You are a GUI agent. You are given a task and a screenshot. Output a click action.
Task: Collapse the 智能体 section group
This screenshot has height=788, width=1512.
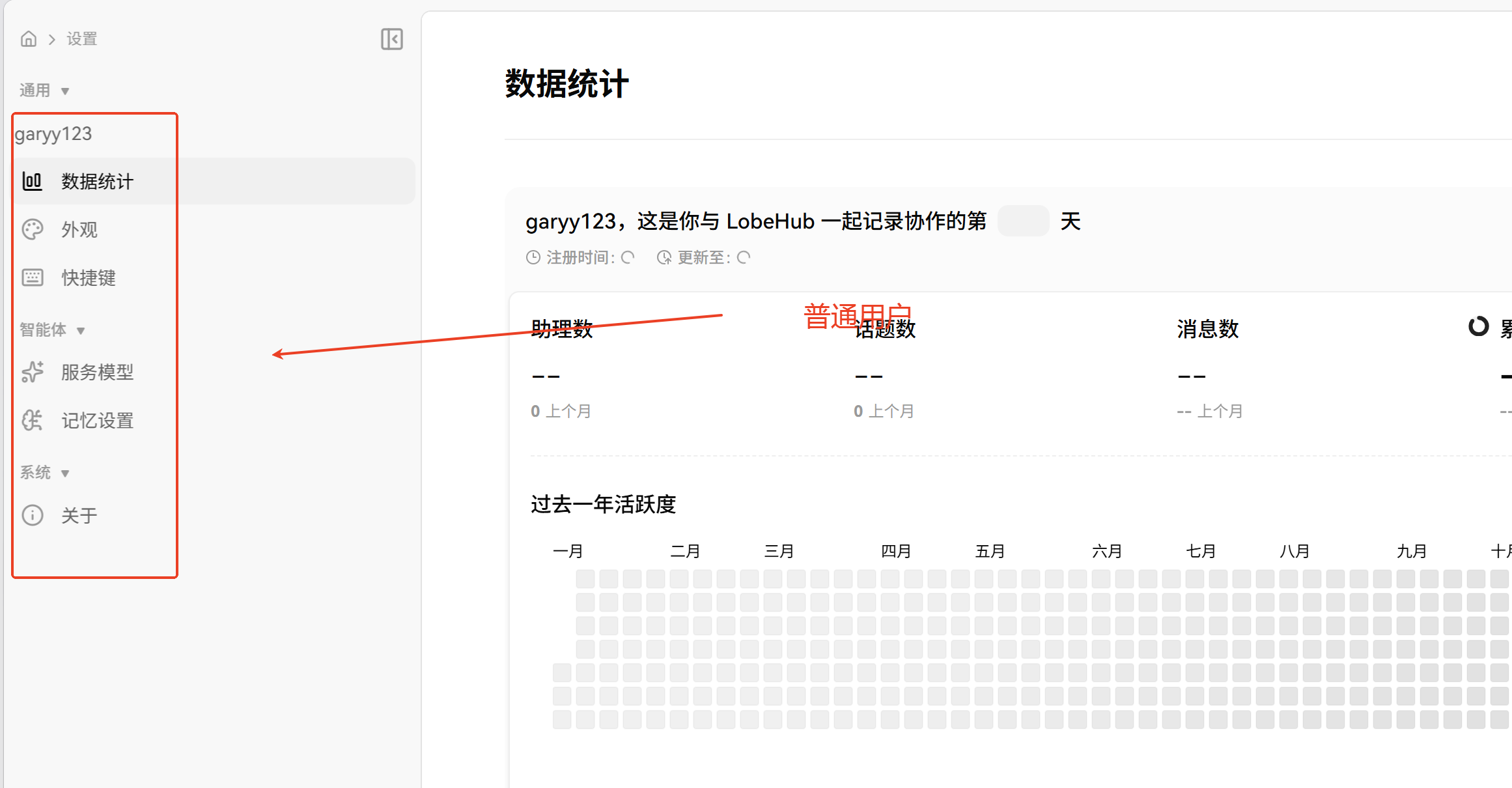point(80,331)
